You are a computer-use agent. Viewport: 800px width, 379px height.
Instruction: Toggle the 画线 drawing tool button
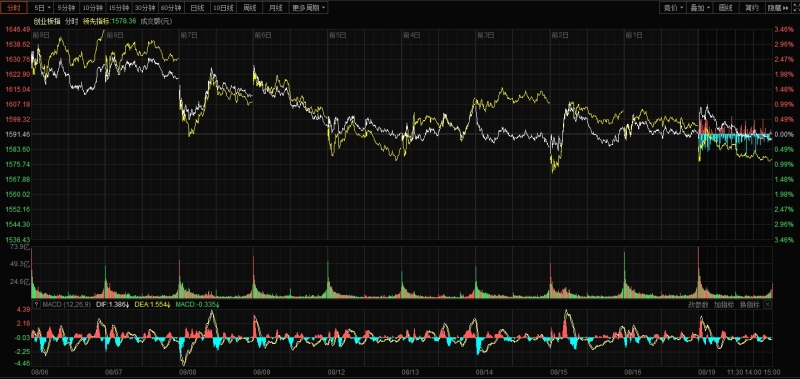pos(726,8)
